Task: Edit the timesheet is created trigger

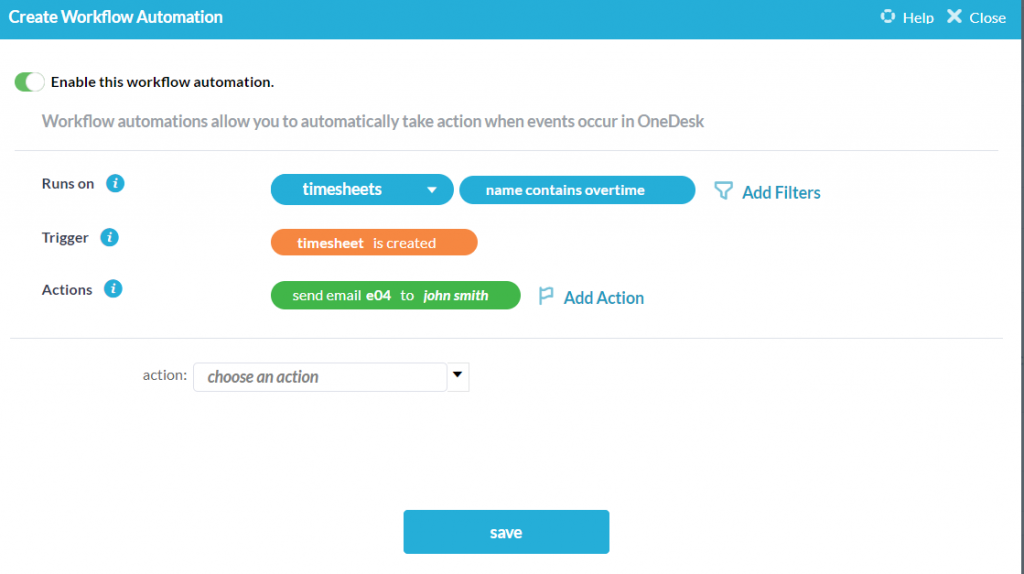Action: click(x=373, y=243)
